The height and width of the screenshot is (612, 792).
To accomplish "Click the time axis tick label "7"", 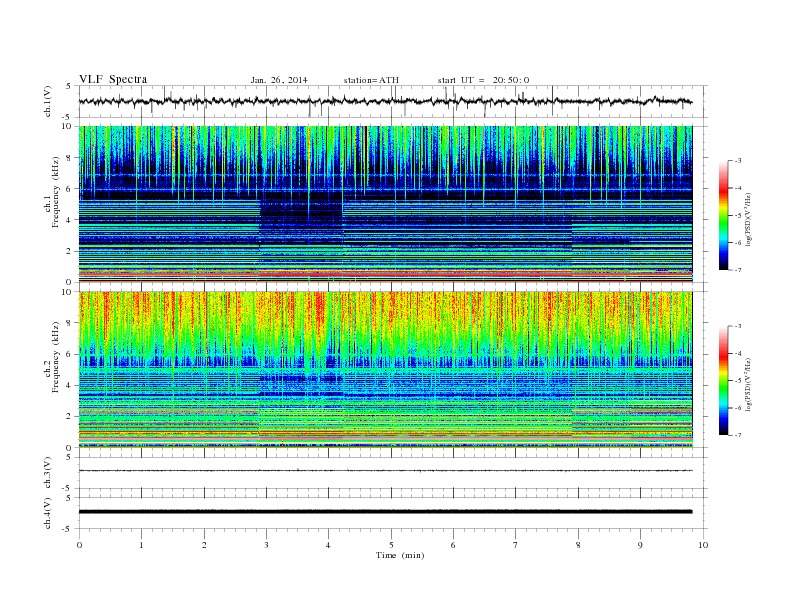I will pos(515,545).
